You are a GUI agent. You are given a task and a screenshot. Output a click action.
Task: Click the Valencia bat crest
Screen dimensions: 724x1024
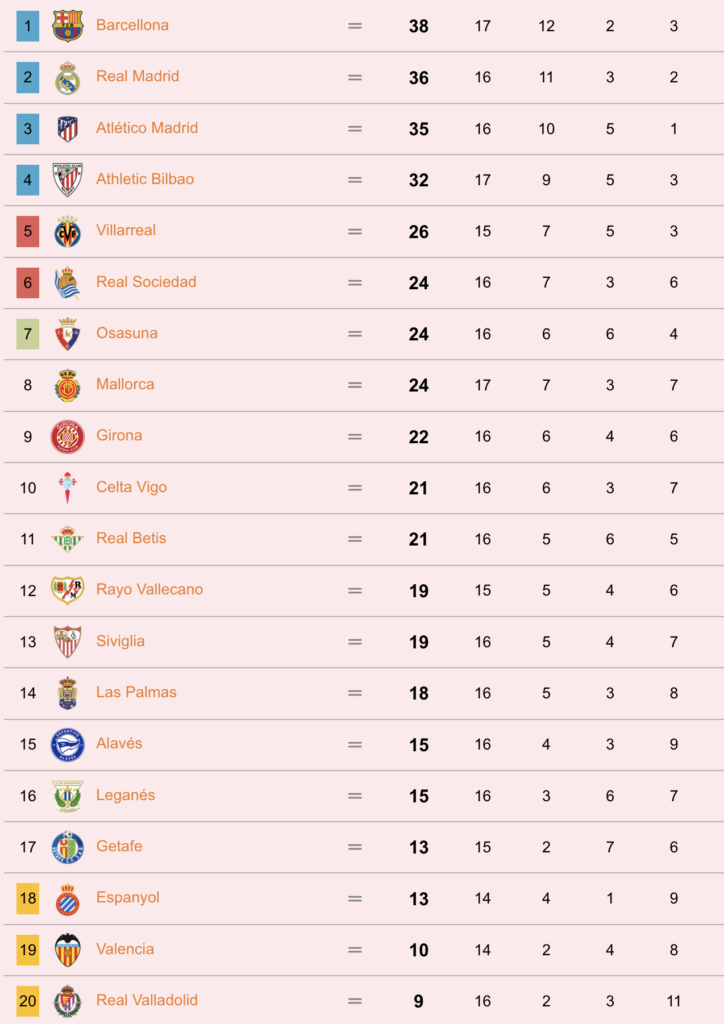[68, 950]
